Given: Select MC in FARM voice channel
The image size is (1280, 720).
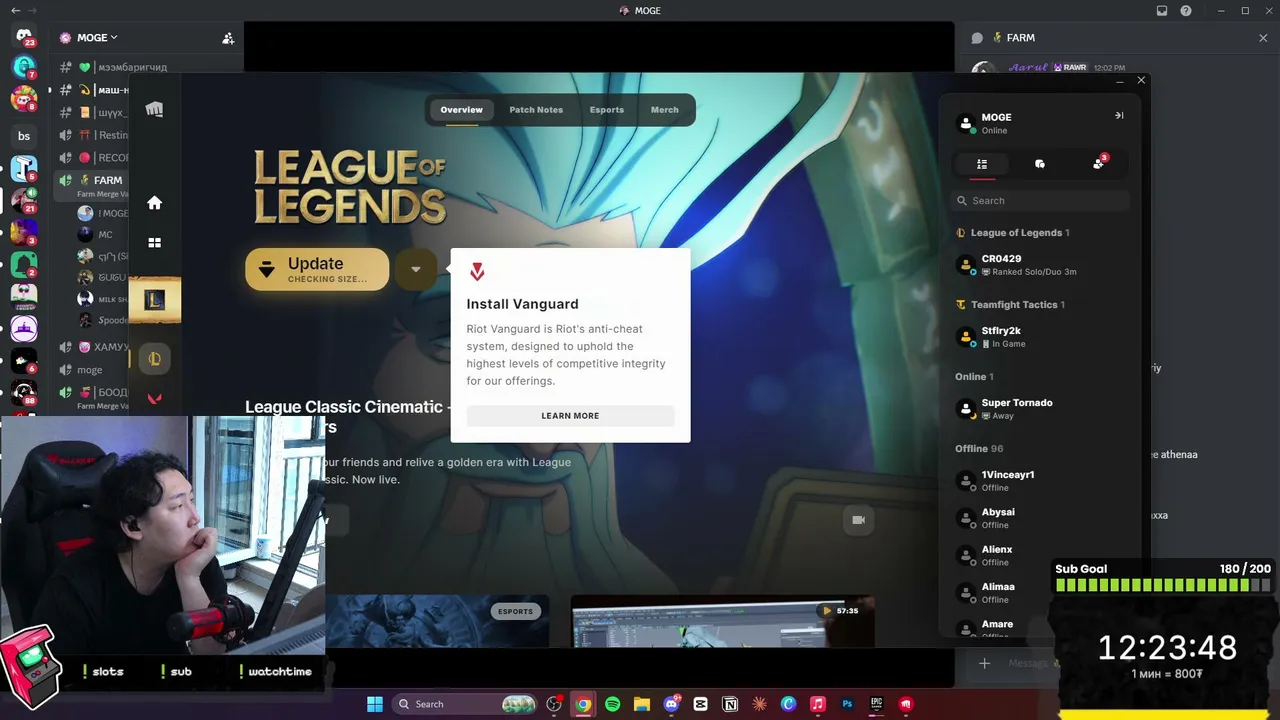Looking at the screenshot, I should tap(105, 235).
